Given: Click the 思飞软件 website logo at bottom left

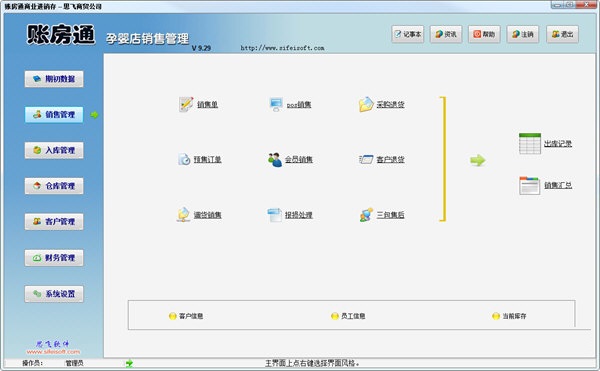Looking at the screenshot, I should coord(53,347).
